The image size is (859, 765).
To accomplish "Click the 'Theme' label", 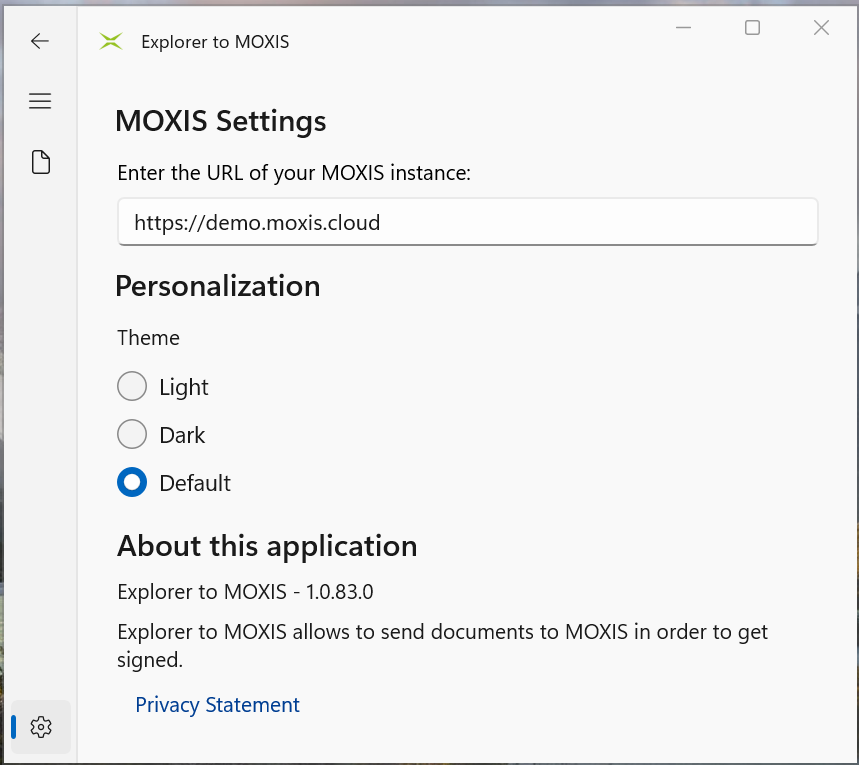I will [148, 338].
